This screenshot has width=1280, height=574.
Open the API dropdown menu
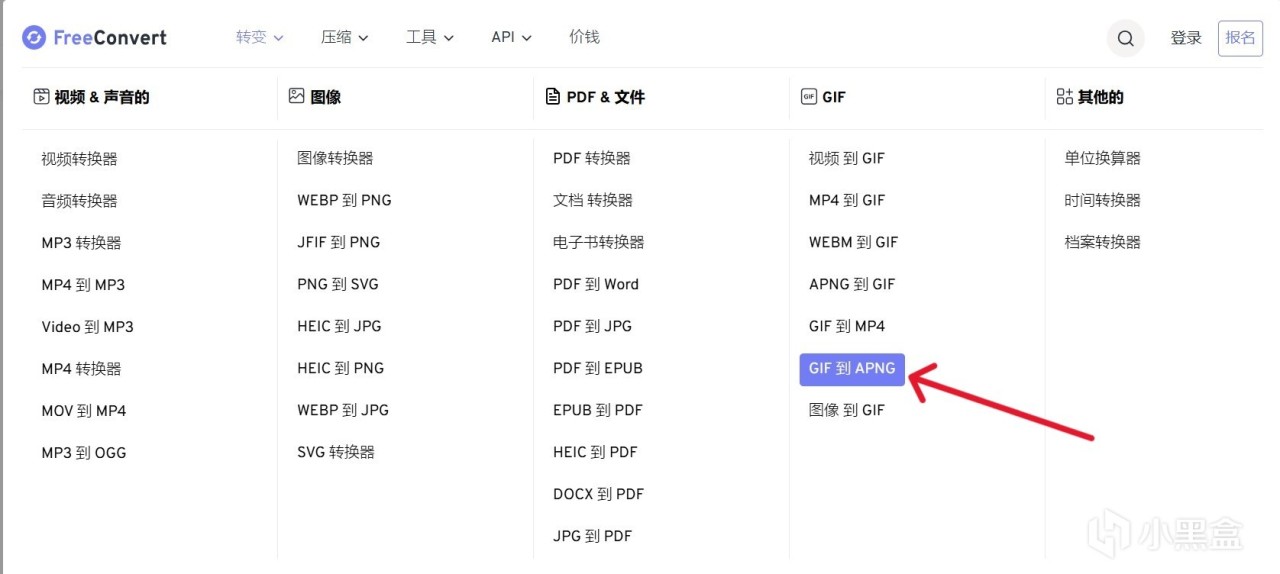point(511,37)
